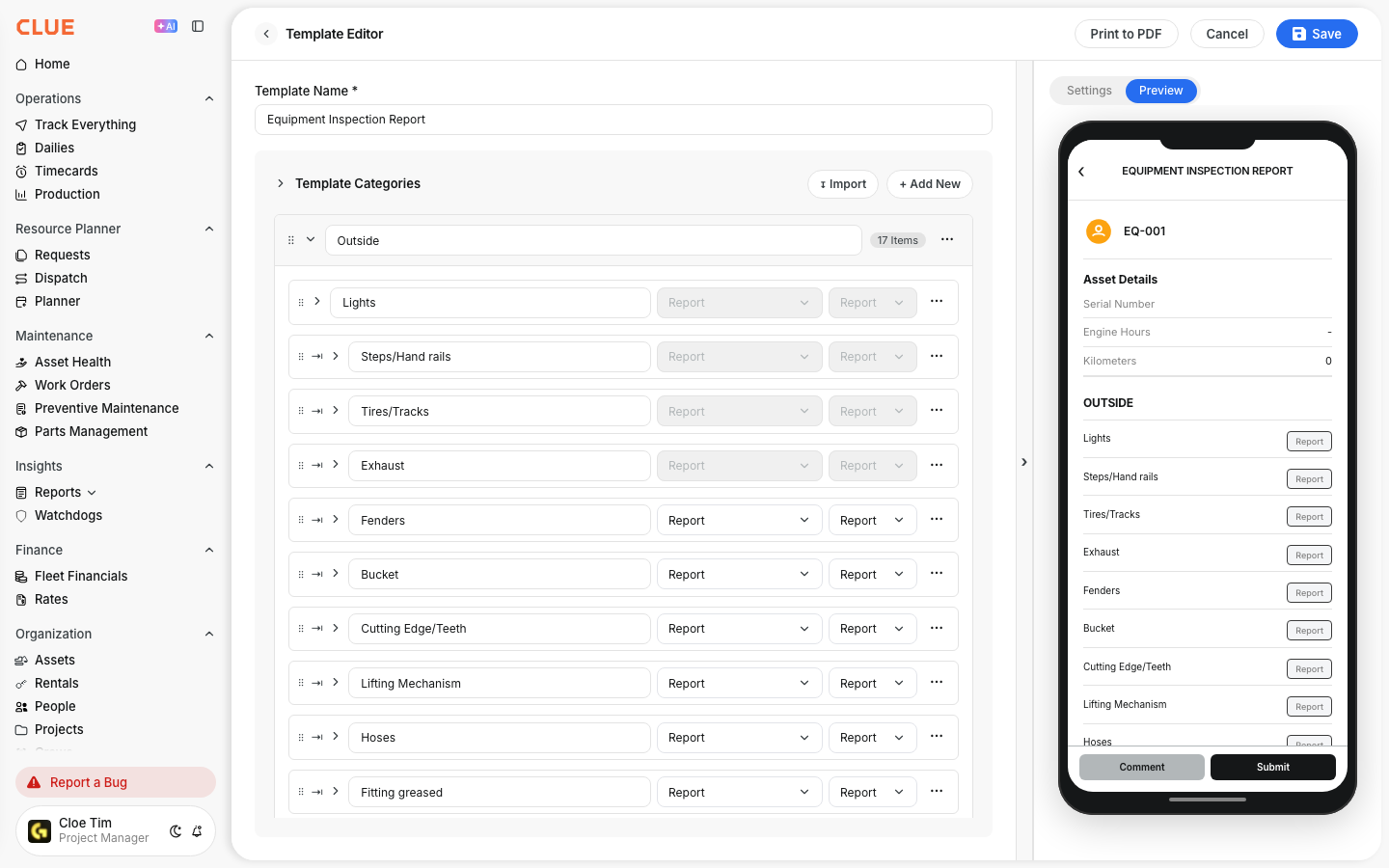Click the Steps/Hand rails item name field
This screenshot has width=1389, height=868.
pos(499,357)
